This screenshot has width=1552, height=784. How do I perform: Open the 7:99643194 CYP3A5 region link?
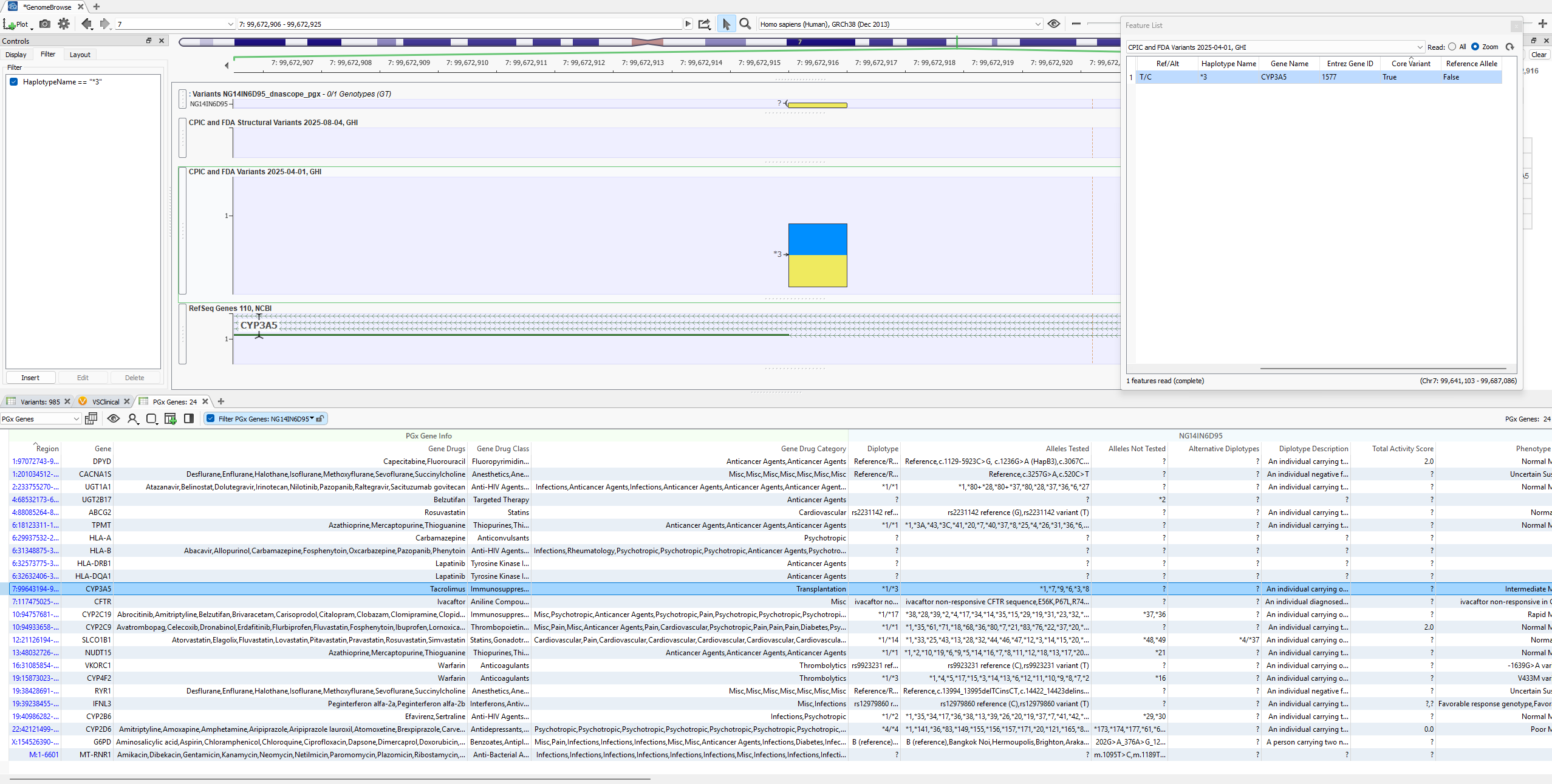tap(35, 589)
